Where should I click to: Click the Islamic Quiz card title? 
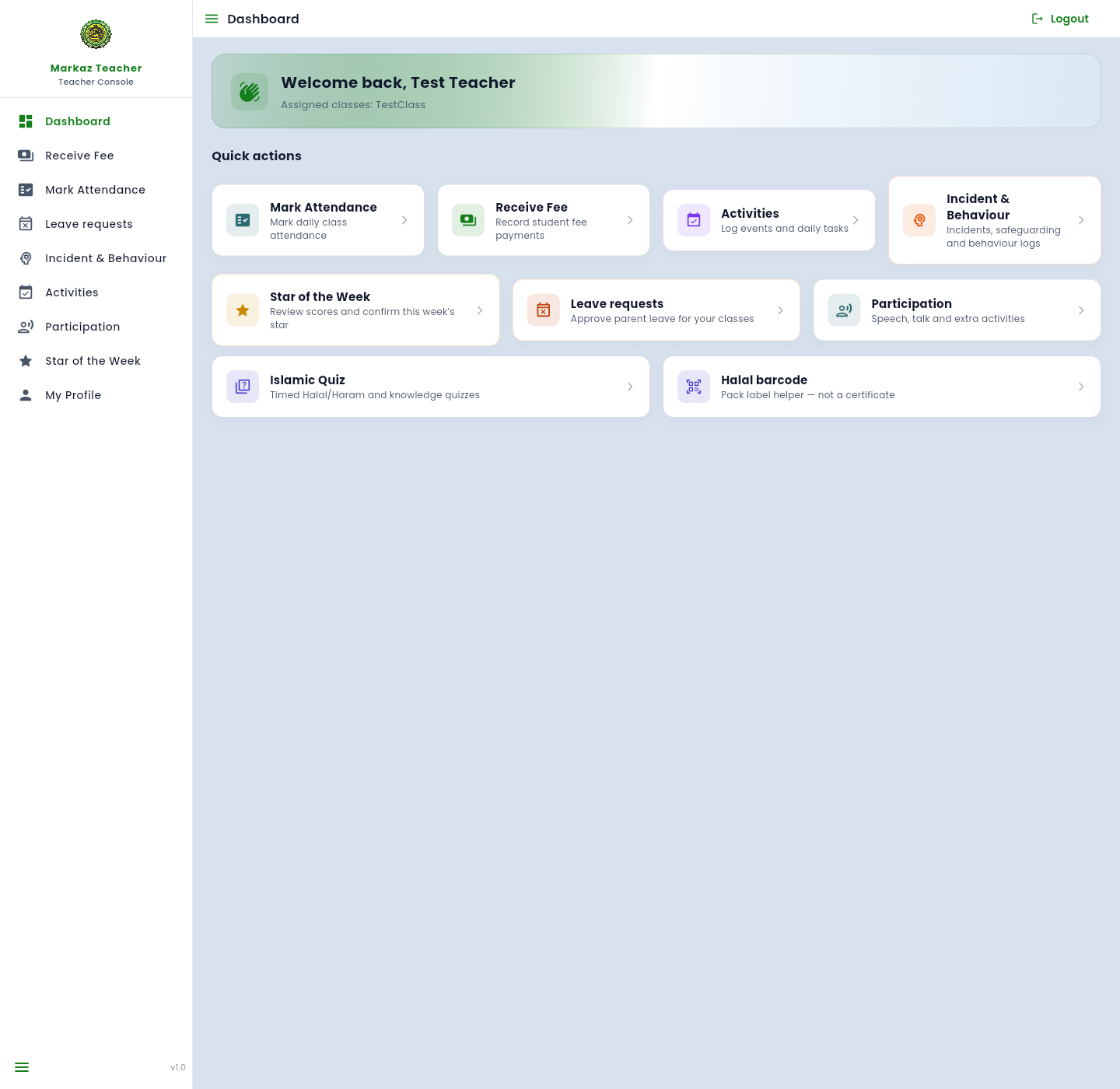[307, 380]
